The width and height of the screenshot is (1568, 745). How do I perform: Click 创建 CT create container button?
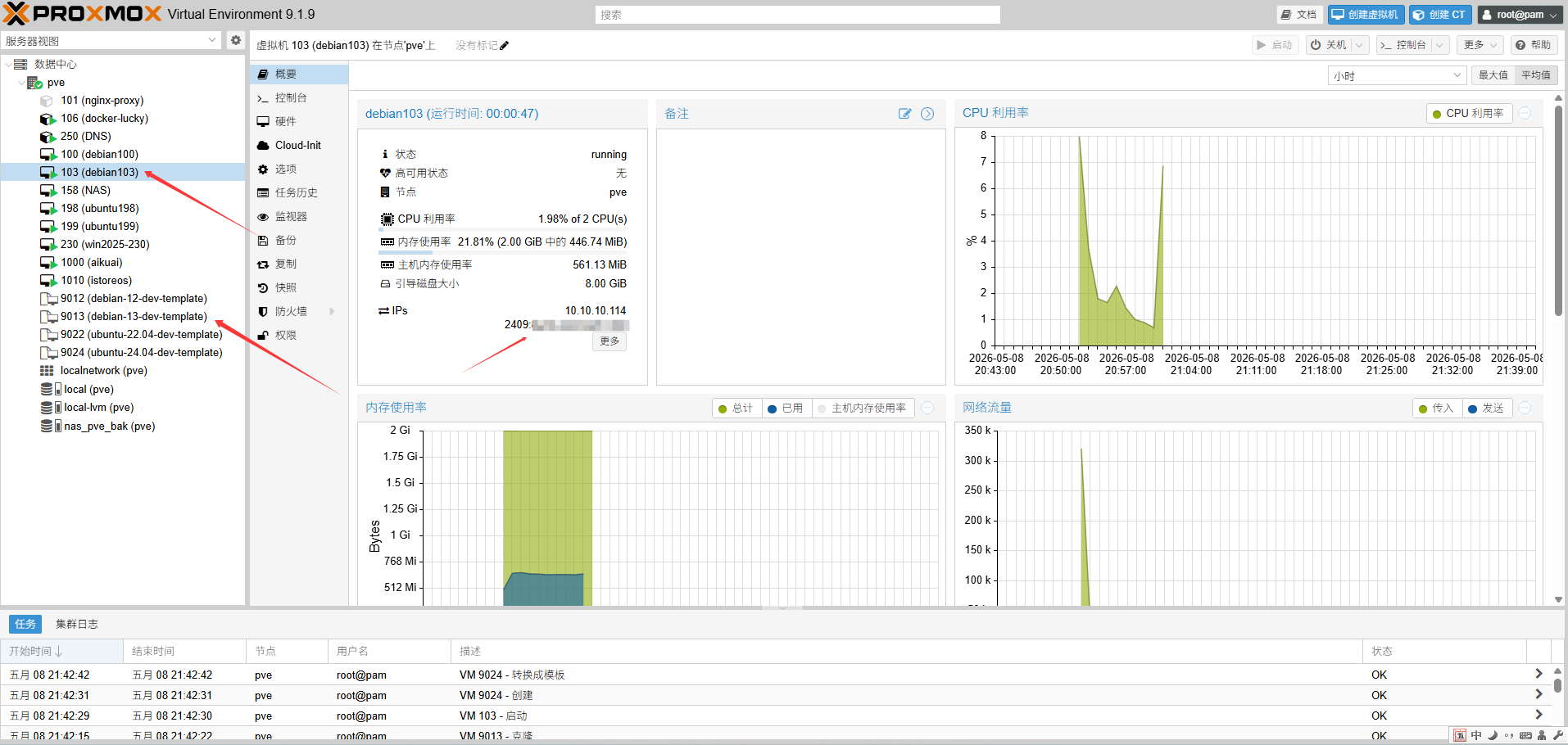coord(1440,15)
